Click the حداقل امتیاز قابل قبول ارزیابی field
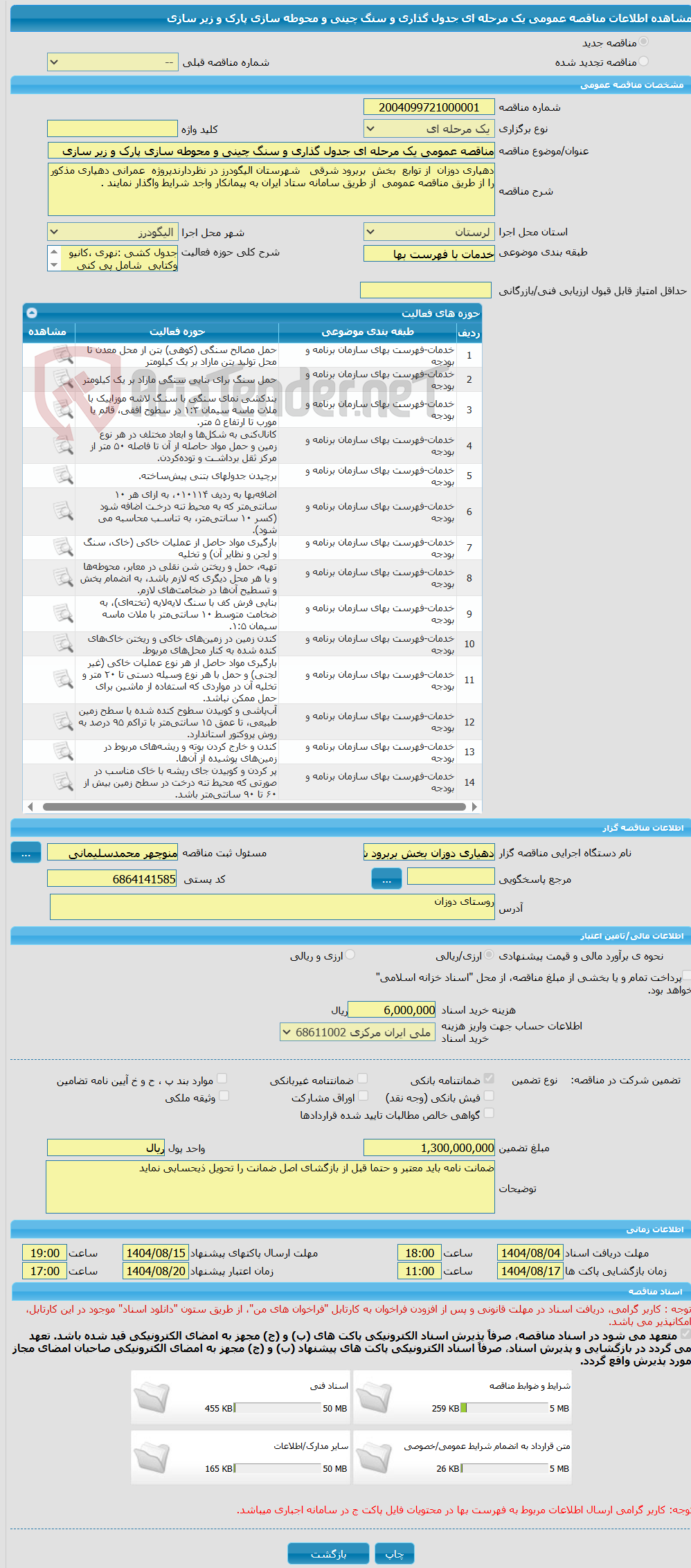 click(426, 290)
